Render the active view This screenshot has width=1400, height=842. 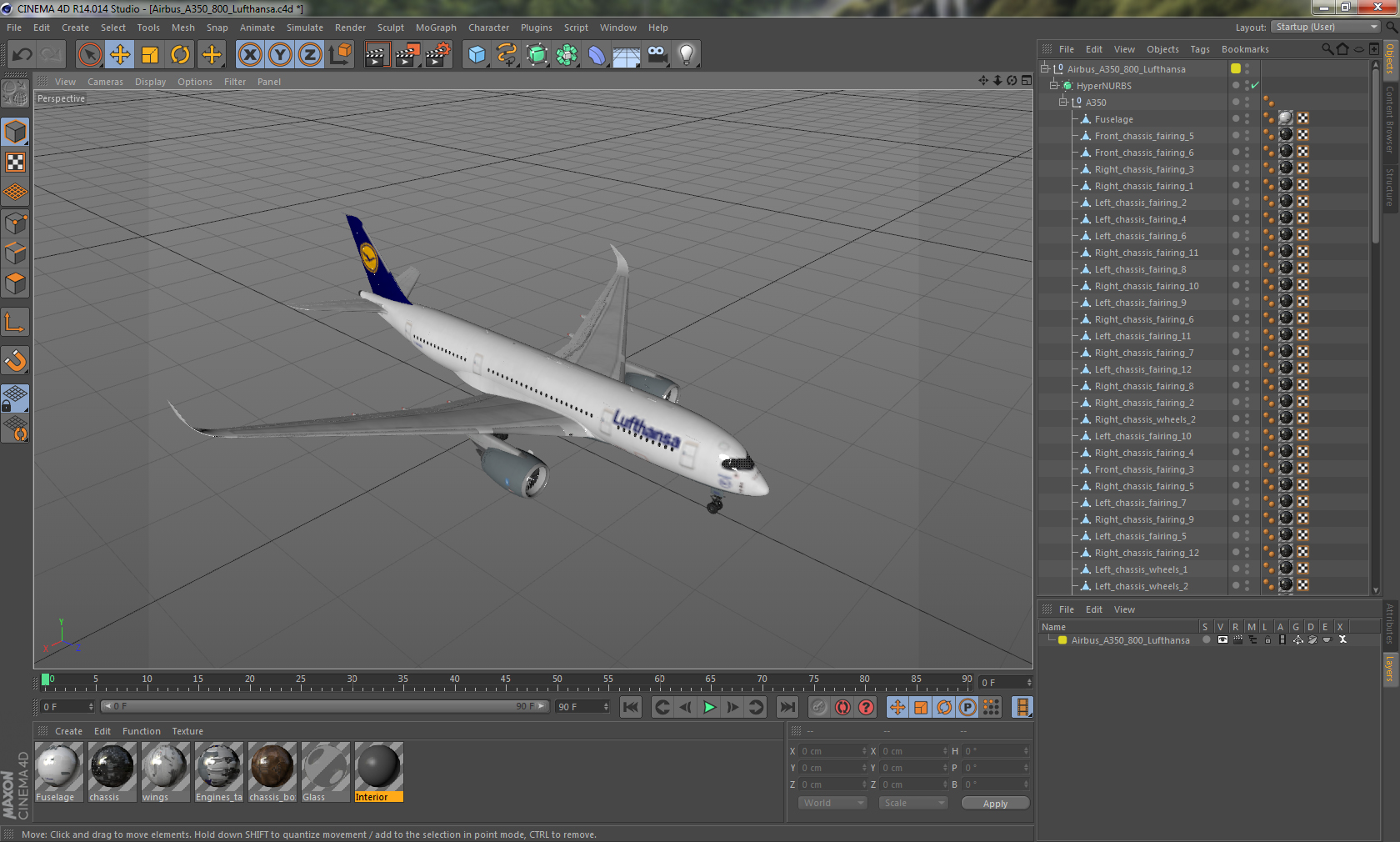(377, 55)
